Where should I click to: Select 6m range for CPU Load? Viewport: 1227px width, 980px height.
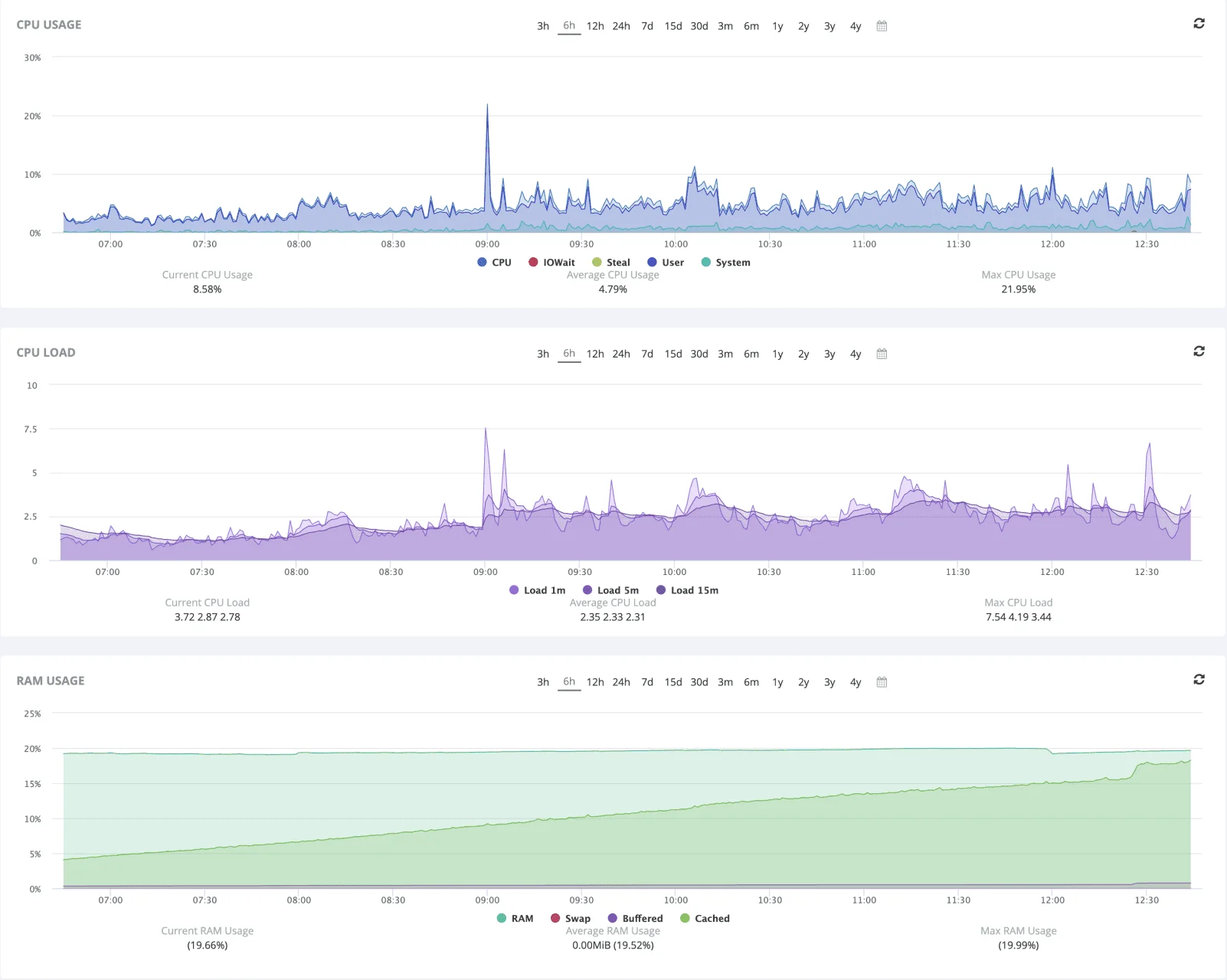[x=751, y=354]
